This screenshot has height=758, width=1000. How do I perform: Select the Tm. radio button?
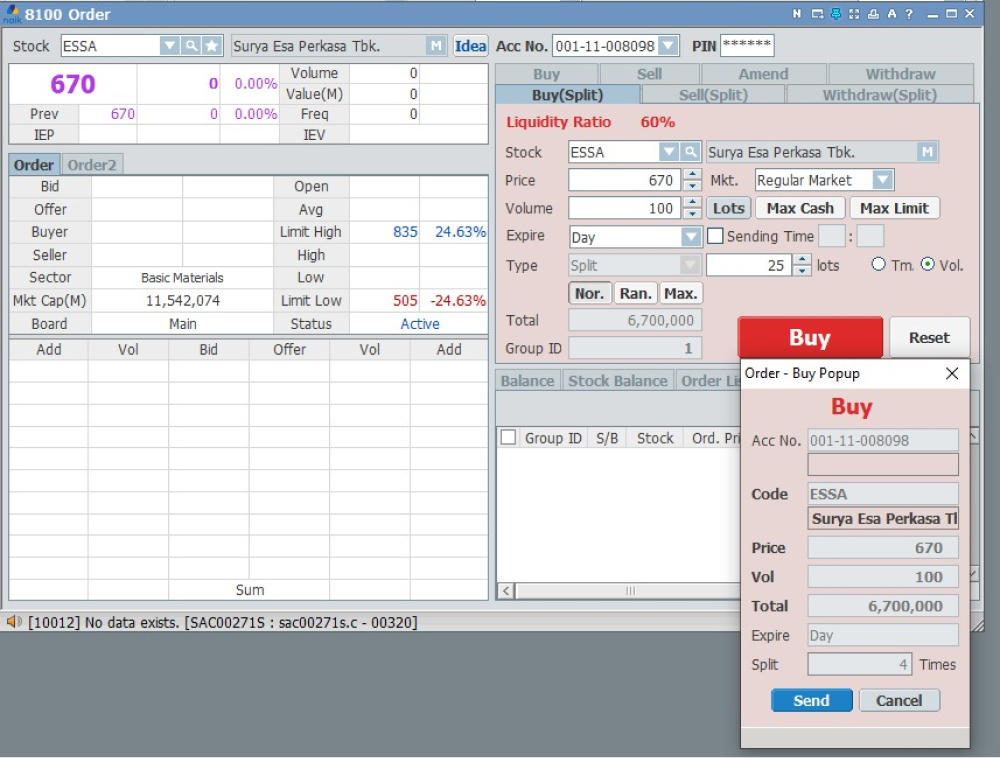tap(879, 265)
